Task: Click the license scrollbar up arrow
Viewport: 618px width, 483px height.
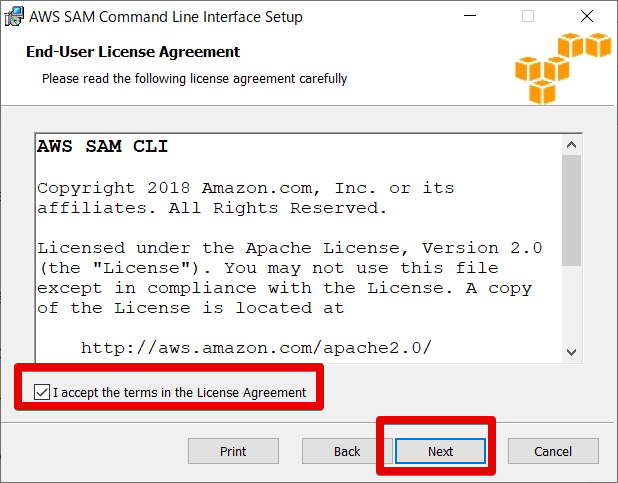Action: pyautogui.click(x=571, y=146)
